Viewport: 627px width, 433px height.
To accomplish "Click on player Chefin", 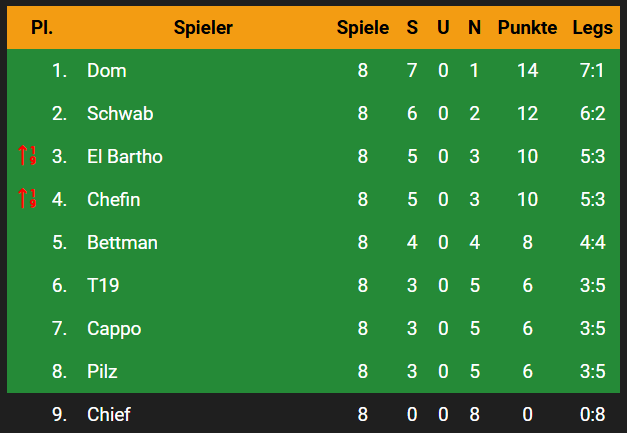I will point(114,199).
